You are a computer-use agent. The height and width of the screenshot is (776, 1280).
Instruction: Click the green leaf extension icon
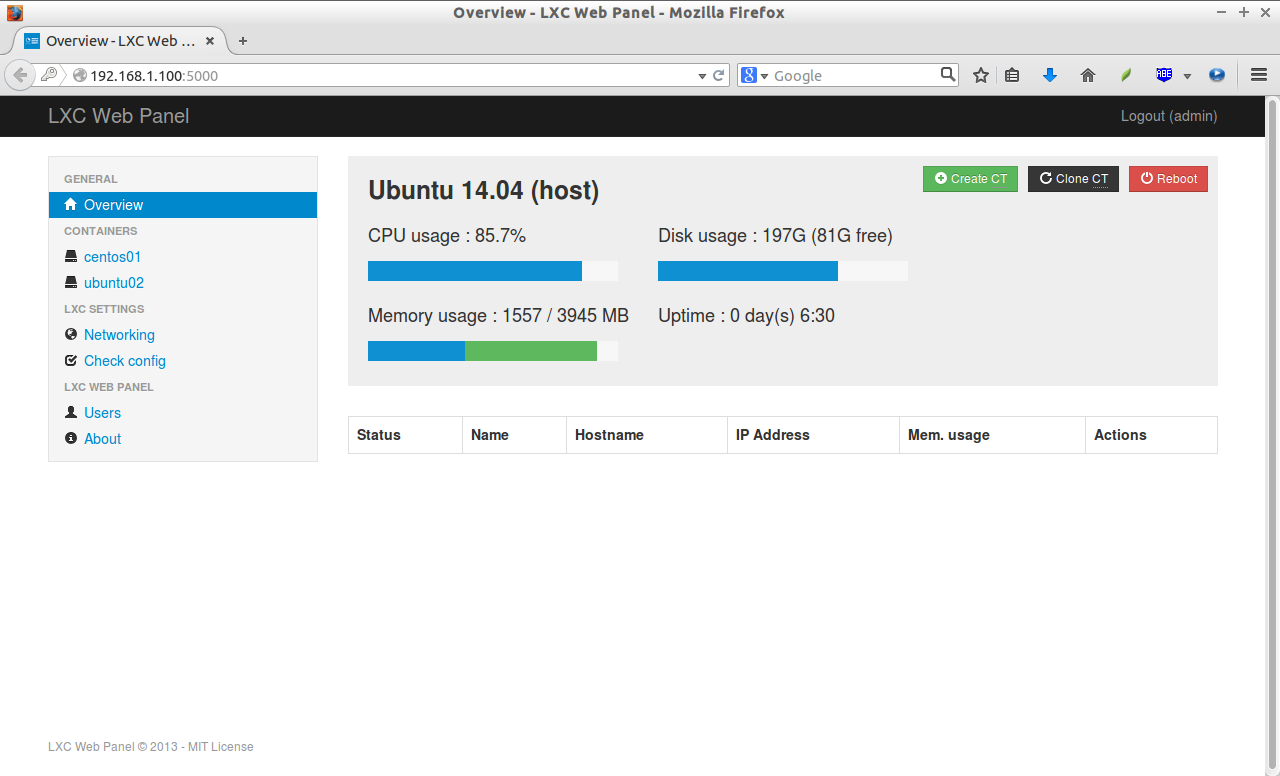pos(1126,75)
